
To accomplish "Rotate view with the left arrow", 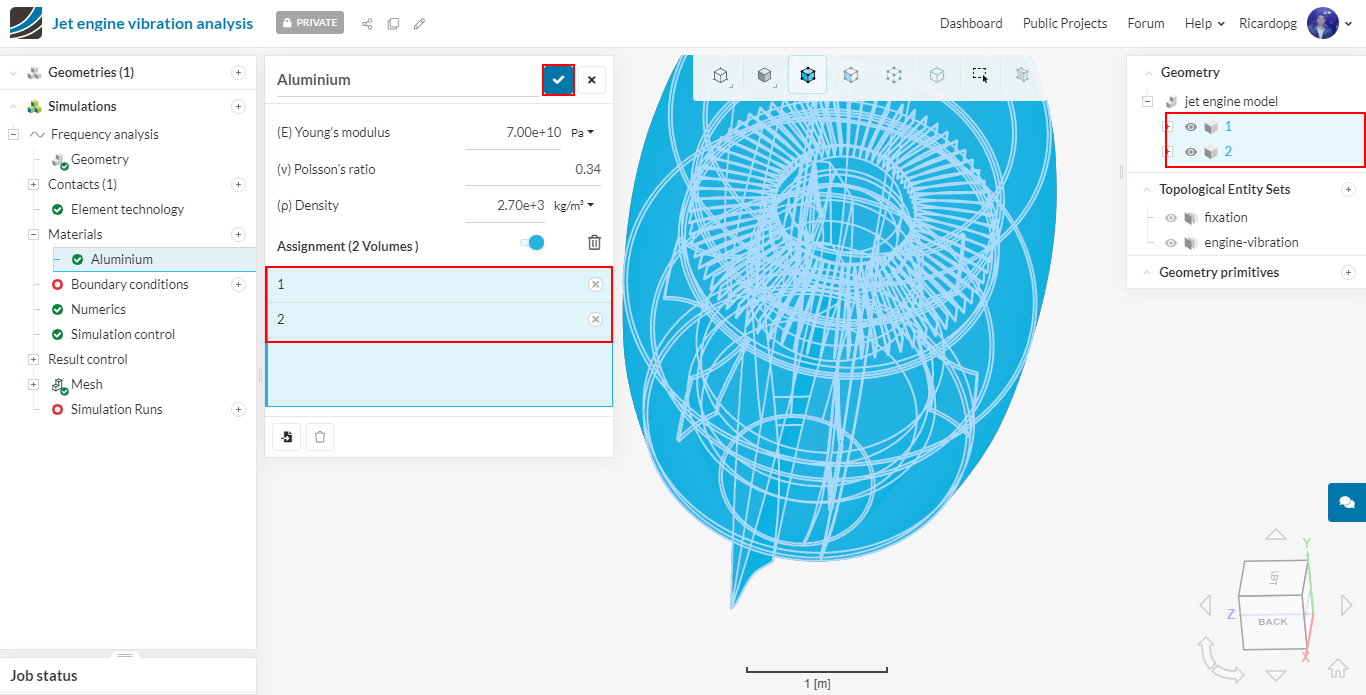I will [1205, 605].
